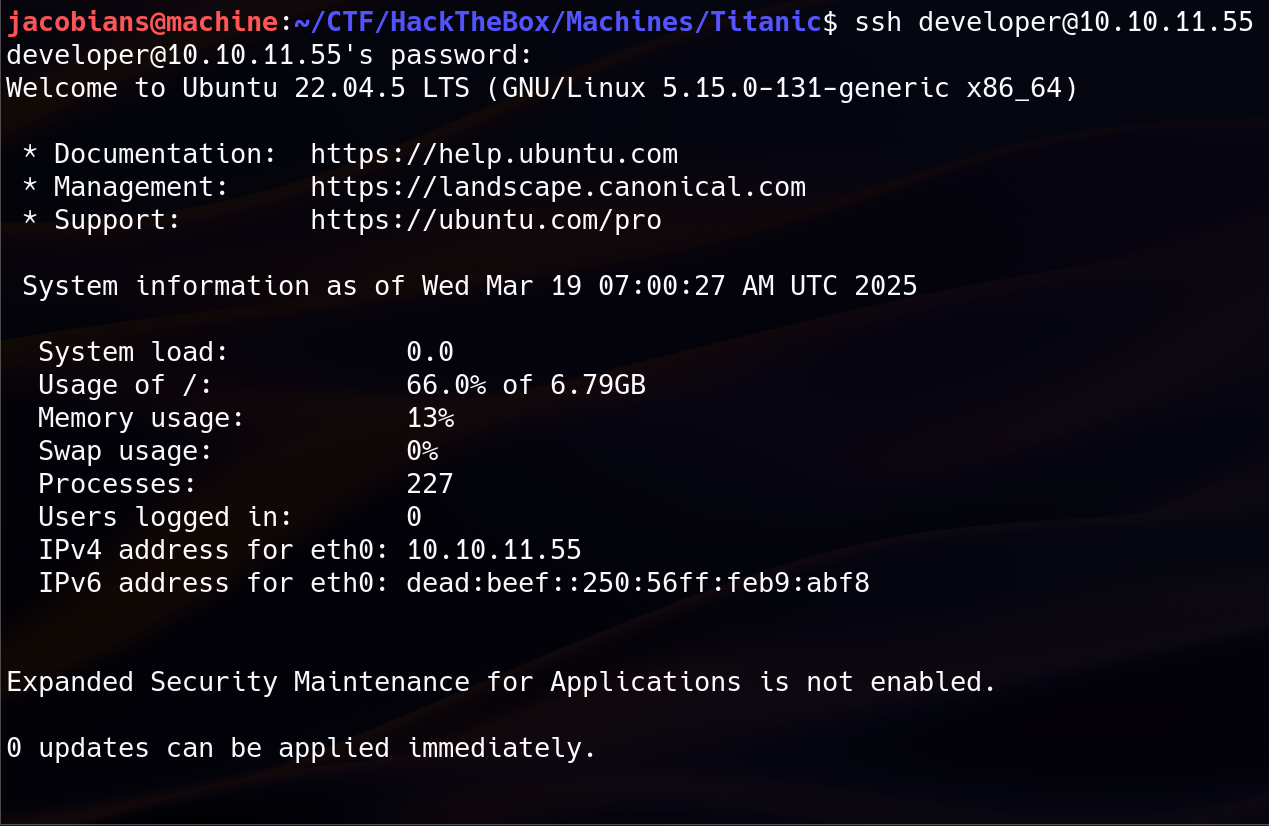Image resolution: width=1269 pixels, height=826 pixels.
Task: Click the 0 updates can be applied line
Action: (x=302, y=748)
